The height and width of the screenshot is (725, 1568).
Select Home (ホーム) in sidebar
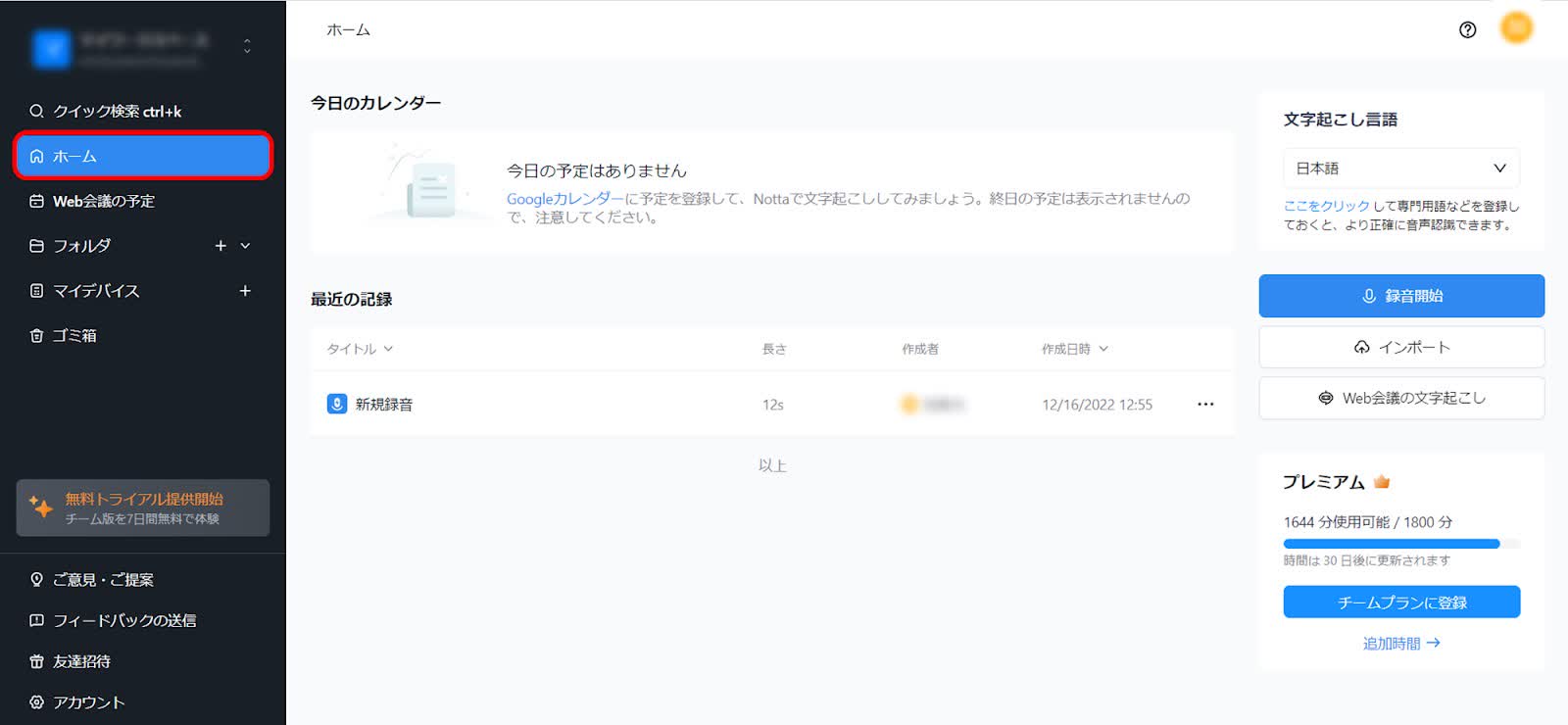click(143, 156)
